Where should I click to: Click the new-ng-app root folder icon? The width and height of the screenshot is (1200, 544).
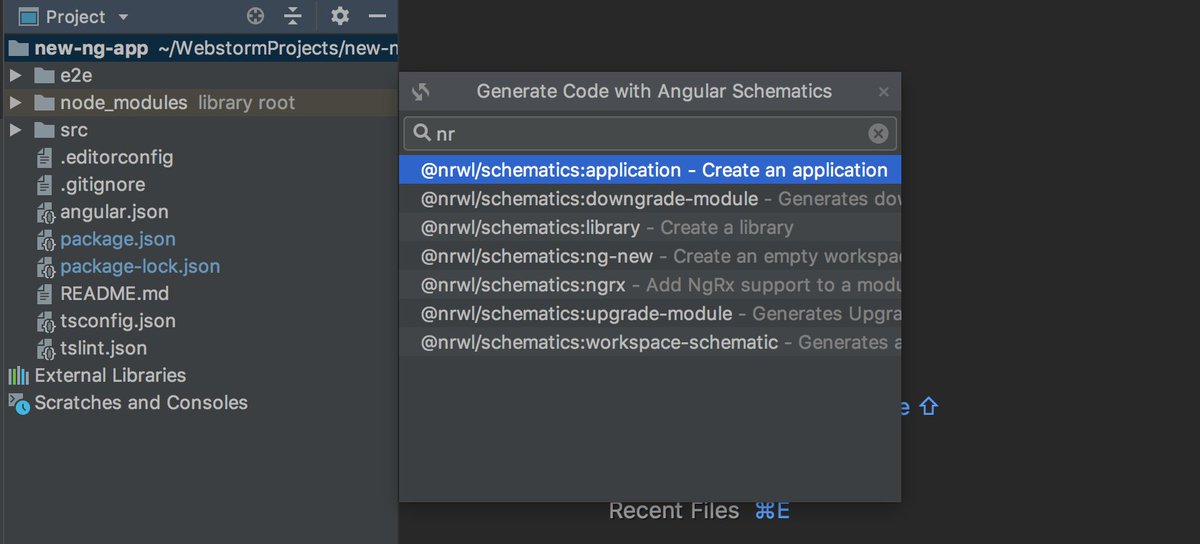18,48
